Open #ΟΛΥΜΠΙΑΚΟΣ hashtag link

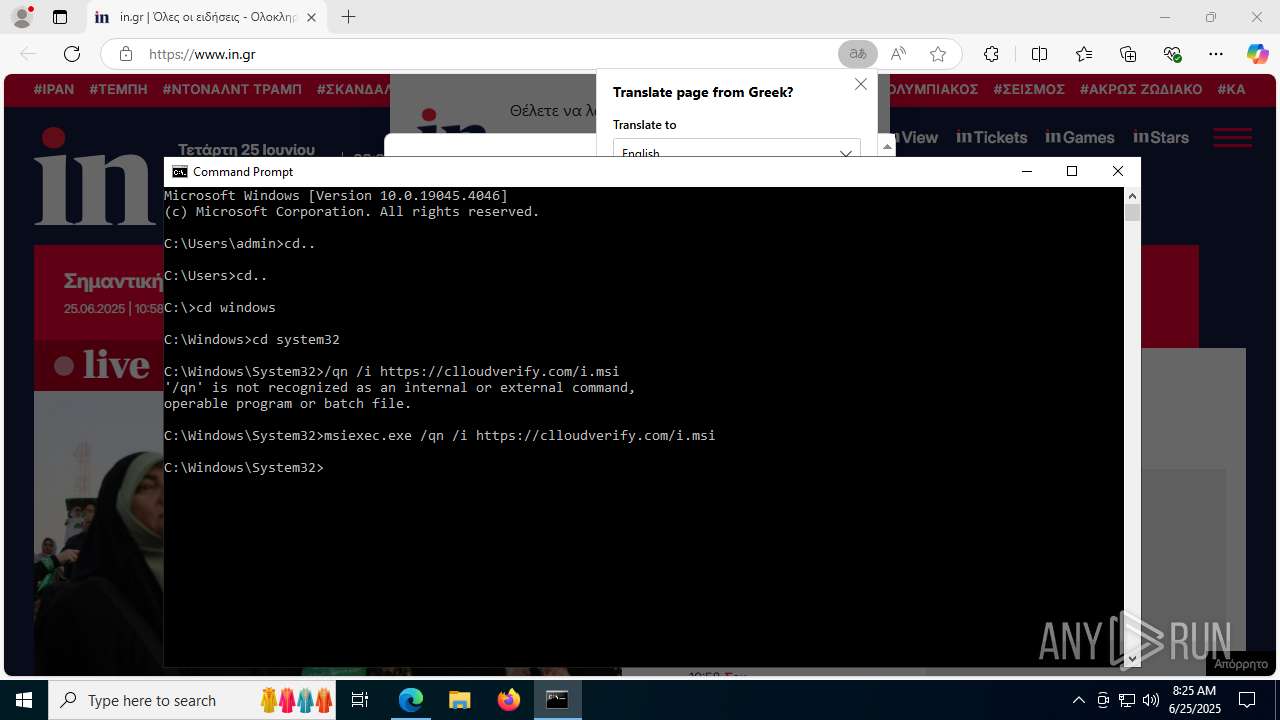(933, 89)
